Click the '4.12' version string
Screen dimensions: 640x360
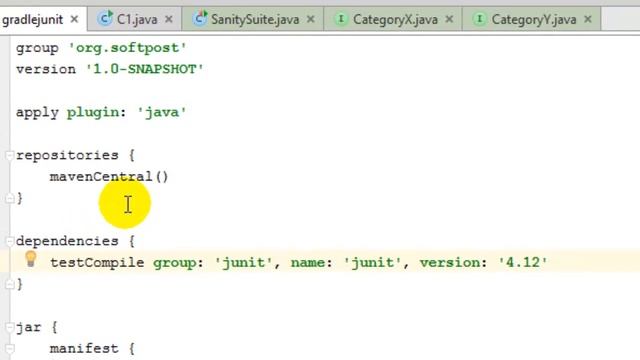[523, 262]
